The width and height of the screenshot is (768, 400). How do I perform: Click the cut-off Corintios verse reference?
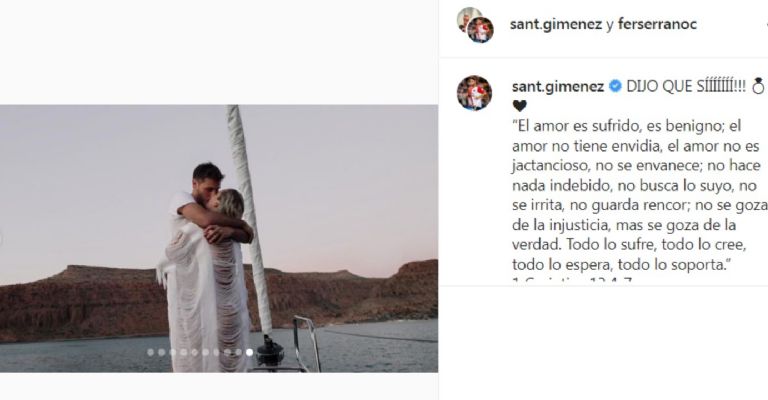coord(572,281)
